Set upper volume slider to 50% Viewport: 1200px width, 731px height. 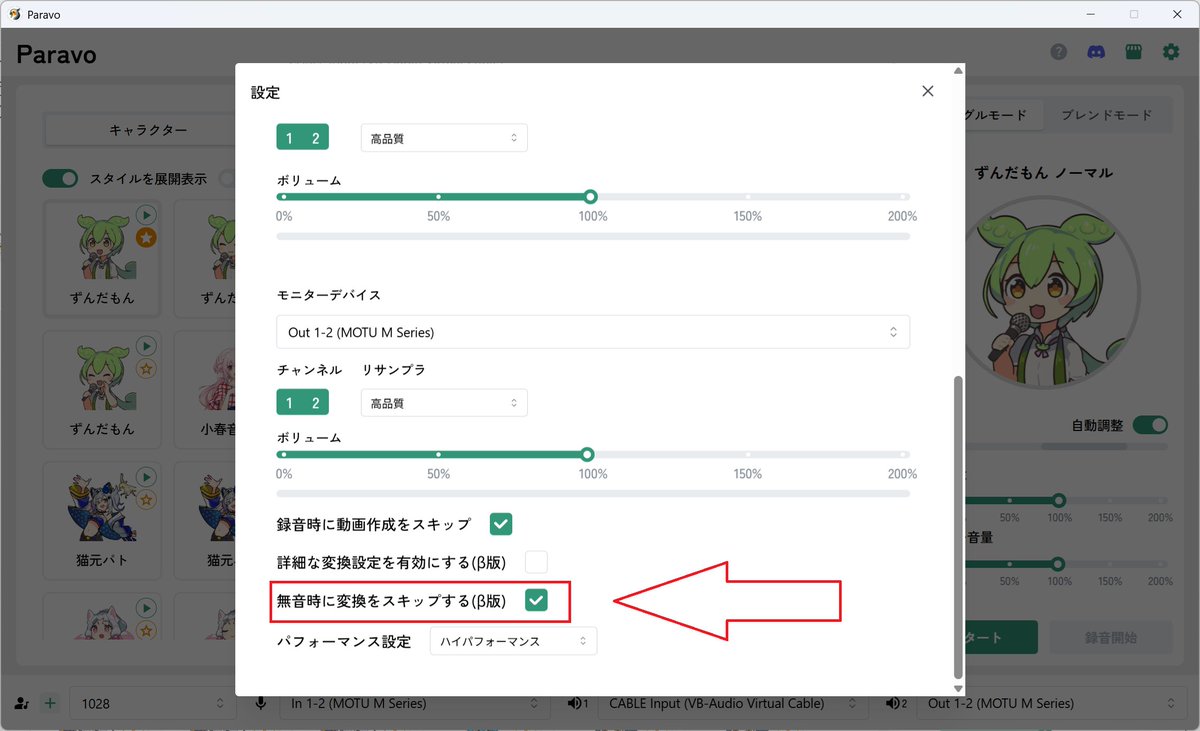click(x=438, y=197)
